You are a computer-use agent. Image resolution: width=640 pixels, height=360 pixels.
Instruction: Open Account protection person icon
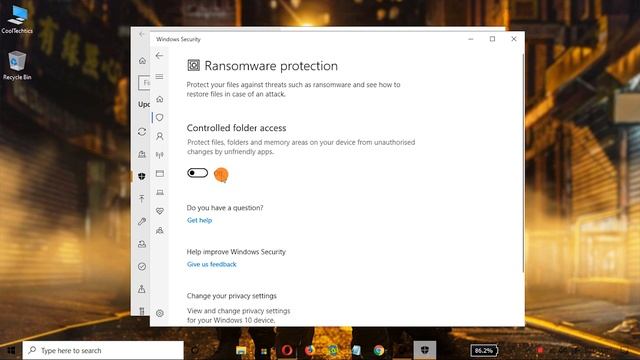point(160,136)
